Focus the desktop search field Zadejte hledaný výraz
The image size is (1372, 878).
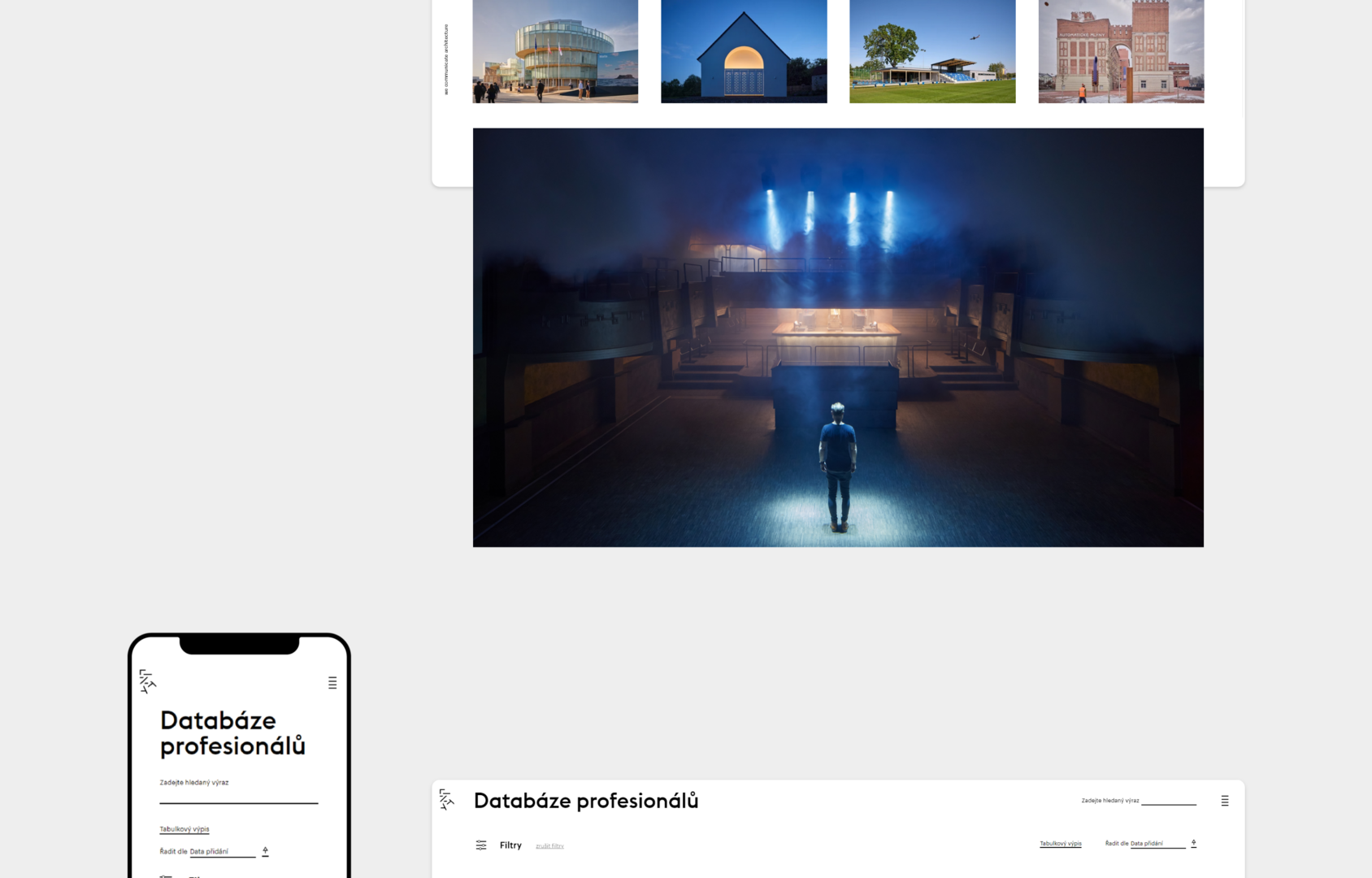click(1168, 801)
